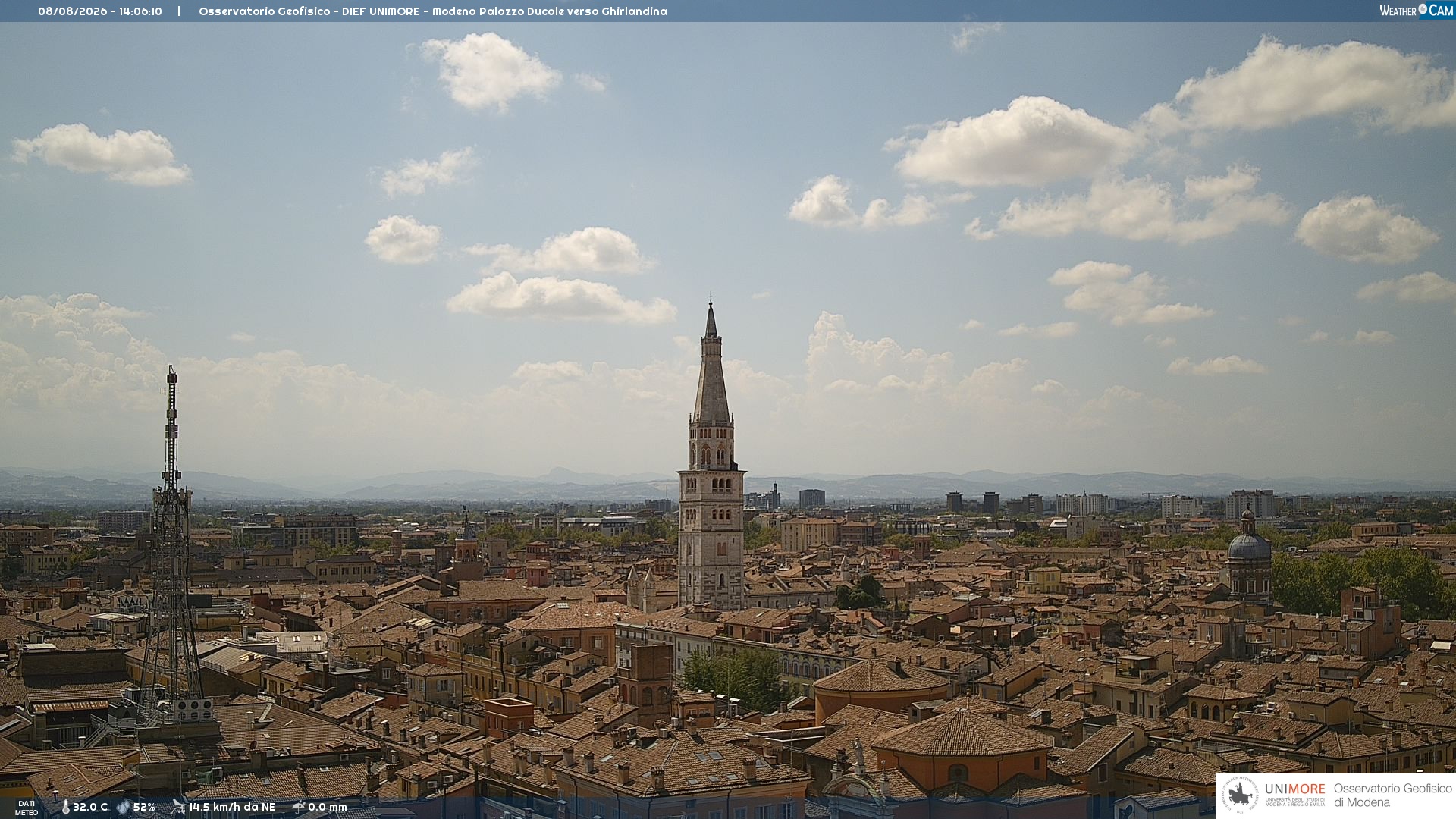Screen dimensions: 1456x819
Task: Click the 52% humidity value
Action: coord(144,808)
